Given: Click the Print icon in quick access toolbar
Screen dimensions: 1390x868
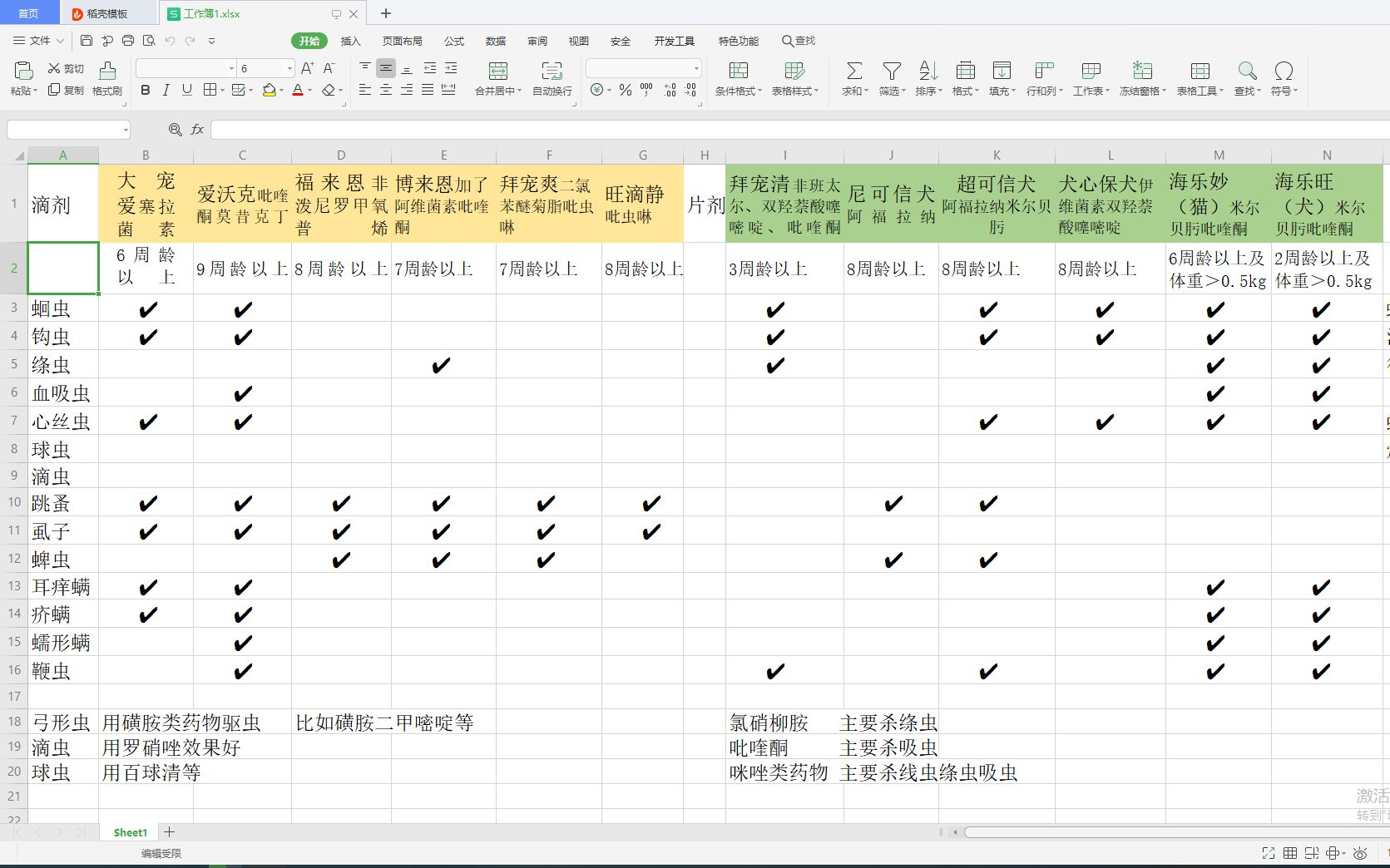Looking at the screenshot, I should click(x=128, y=40).
